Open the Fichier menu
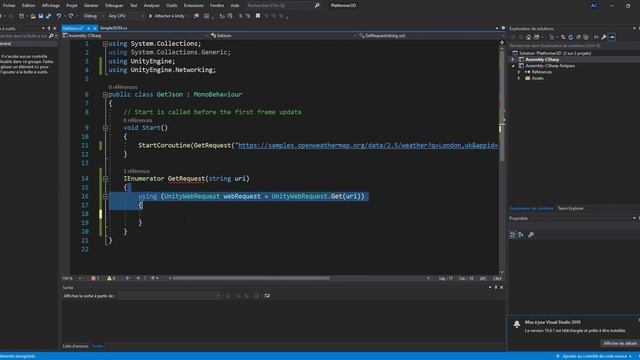 click(9, 5)
